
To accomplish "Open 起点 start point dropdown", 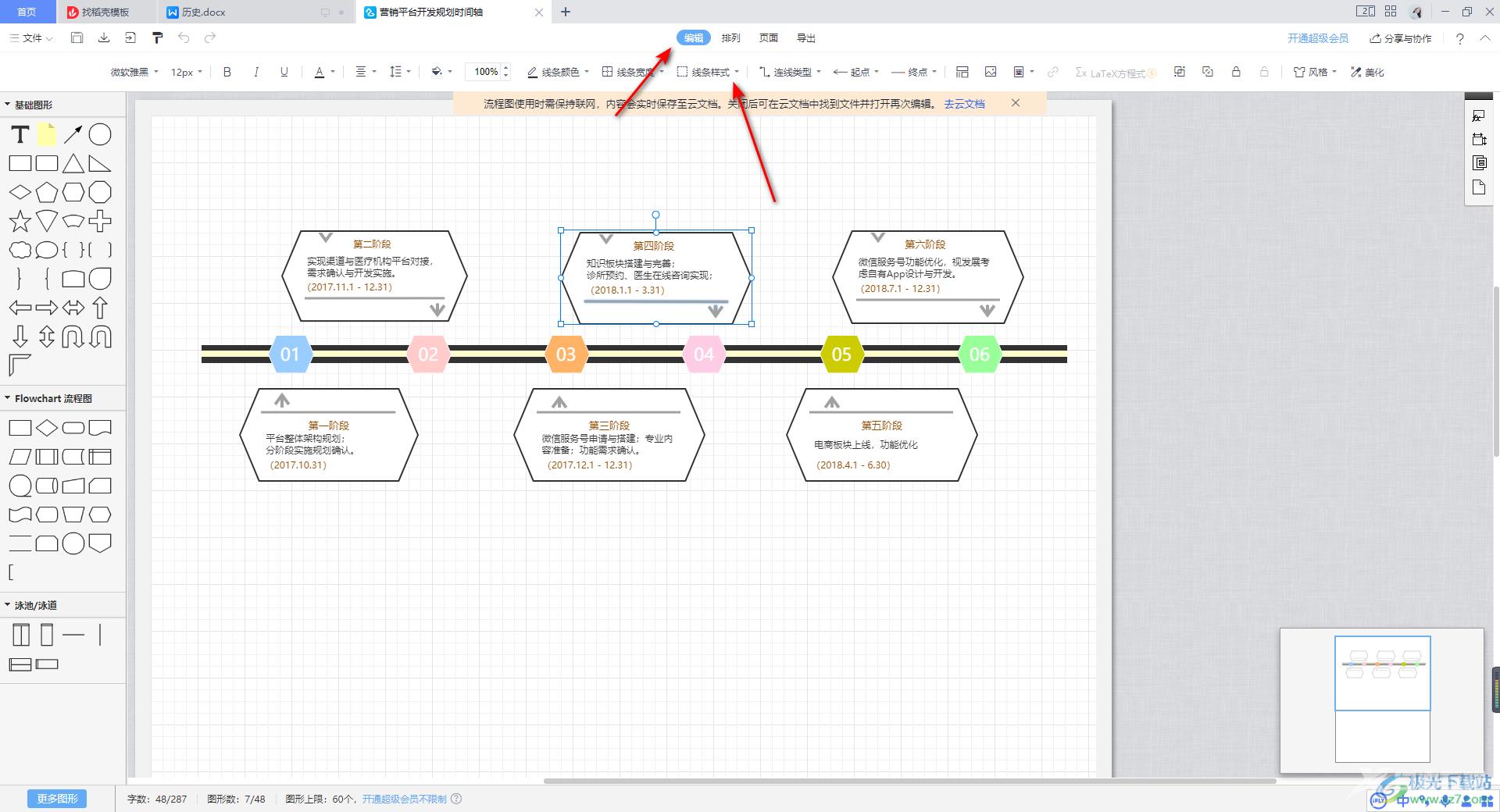I will [856, 72].
